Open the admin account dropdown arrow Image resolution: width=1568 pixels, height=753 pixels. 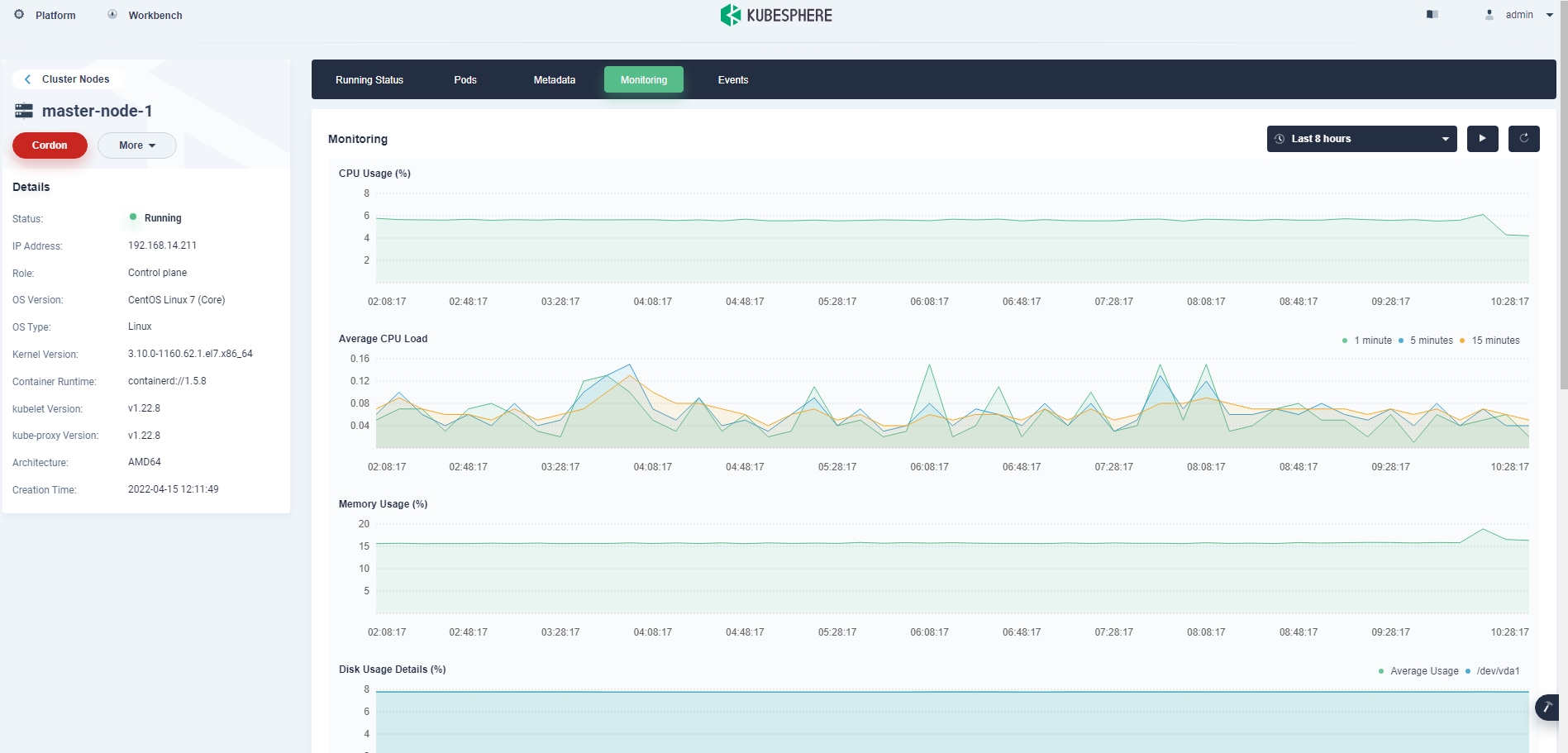coord(1550,15)
